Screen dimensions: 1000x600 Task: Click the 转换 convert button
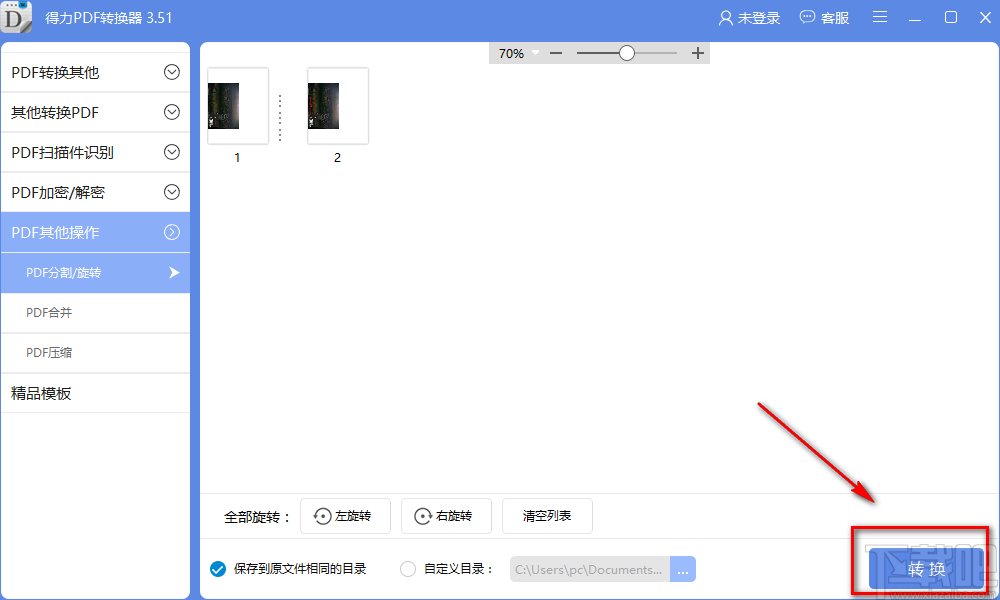pyautogui.click(x=927, y=569)
